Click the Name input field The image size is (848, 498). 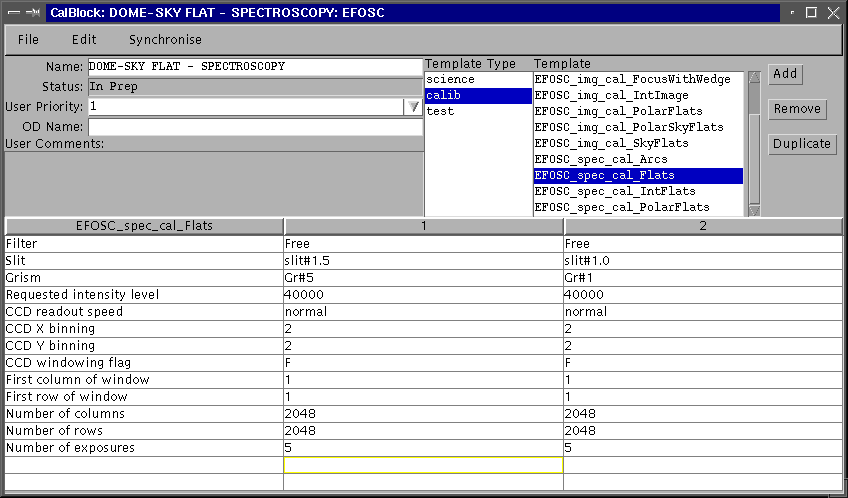pos(255,67)
